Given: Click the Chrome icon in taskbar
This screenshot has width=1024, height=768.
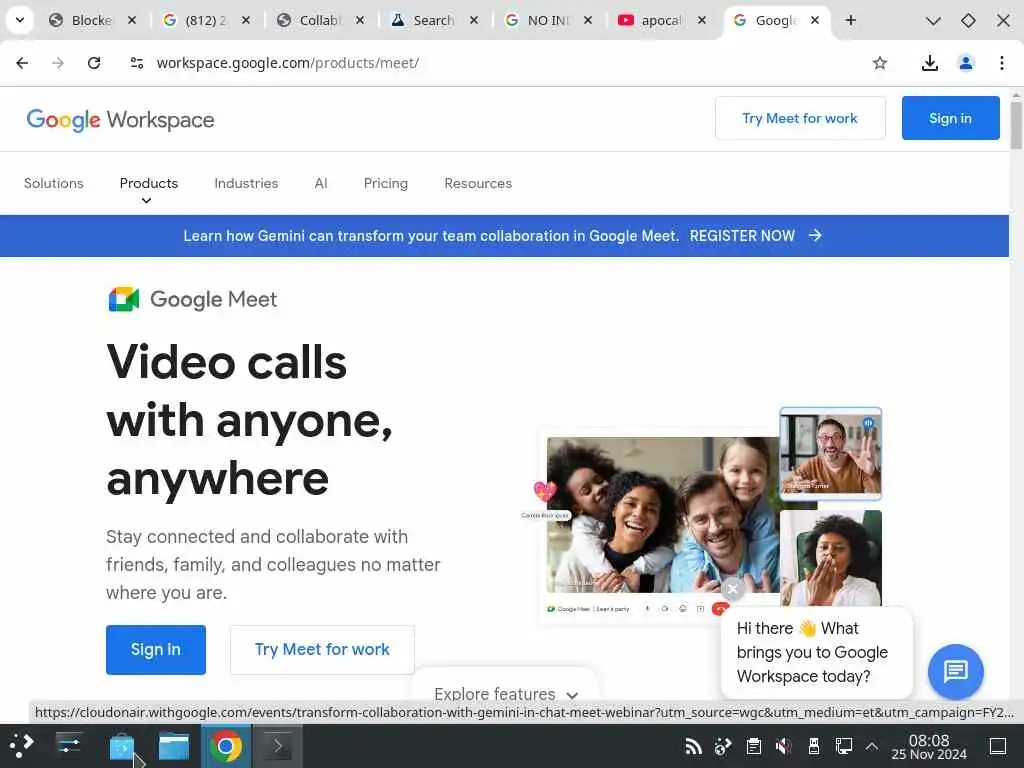Looking at the screenshot, I should click(x=226, y=746).
